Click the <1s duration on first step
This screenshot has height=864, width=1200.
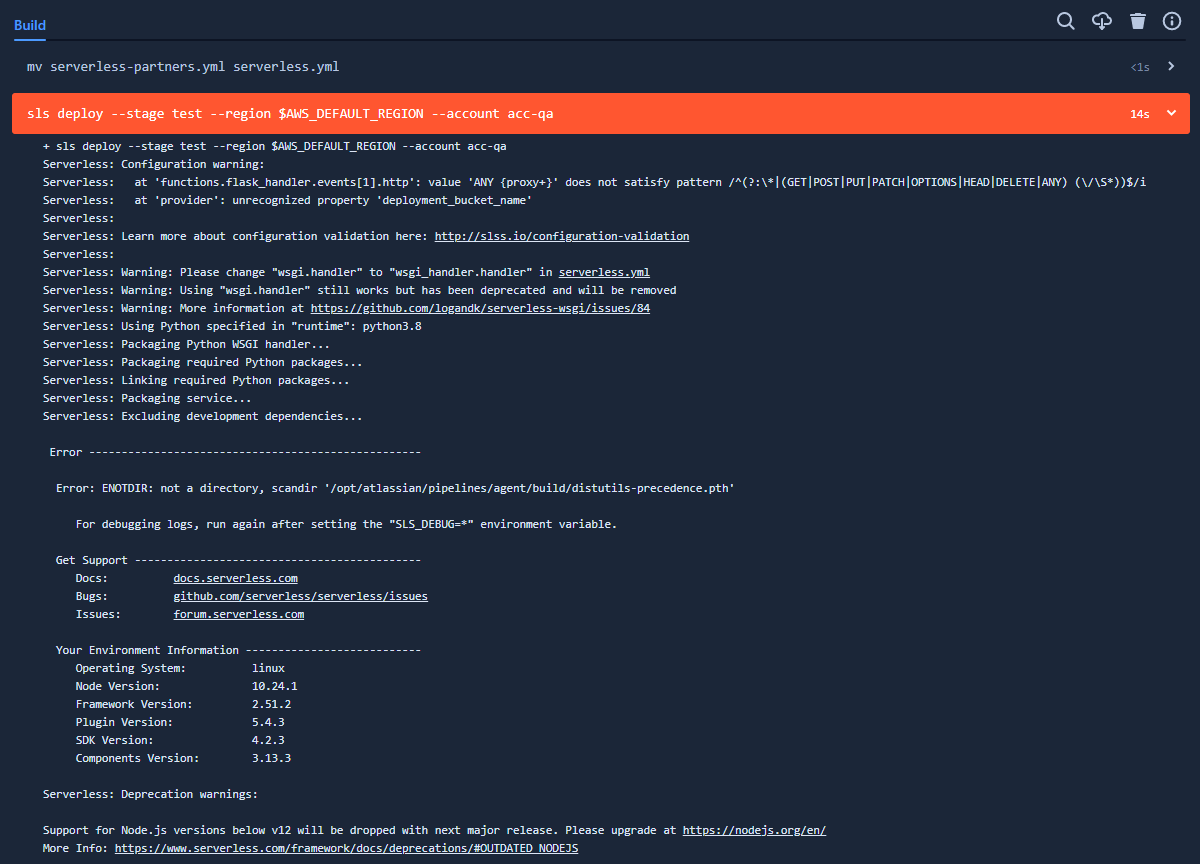coord(1140,66)
